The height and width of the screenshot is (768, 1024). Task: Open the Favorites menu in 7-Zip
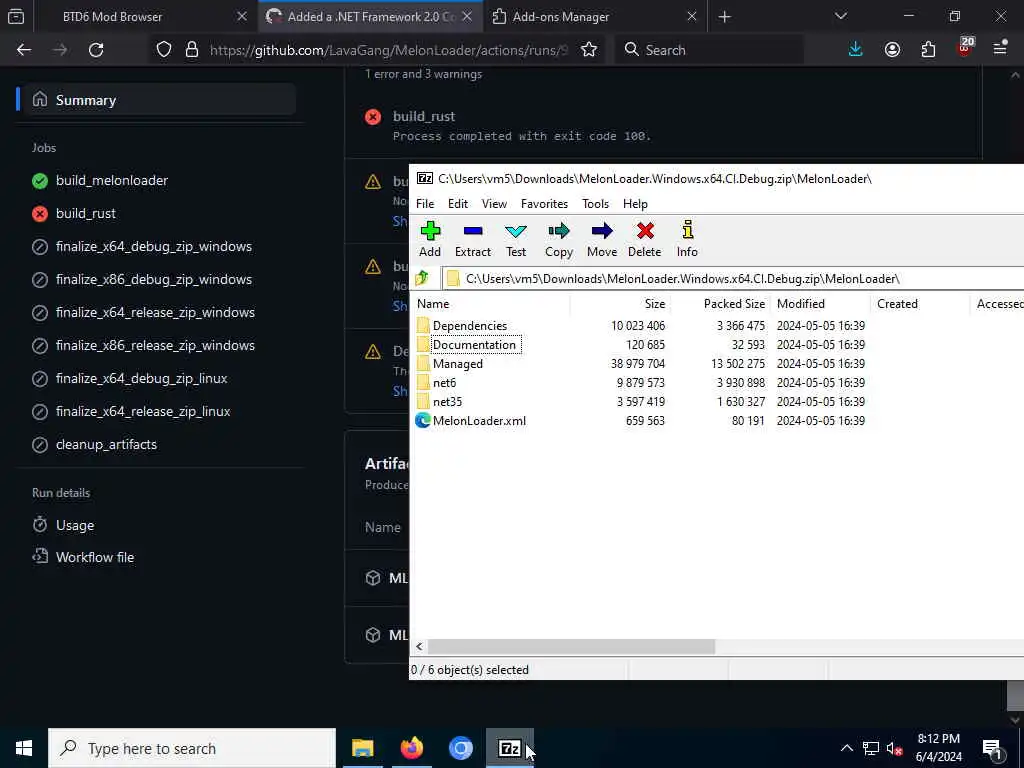pyautogui.click(x=544, y=204)
